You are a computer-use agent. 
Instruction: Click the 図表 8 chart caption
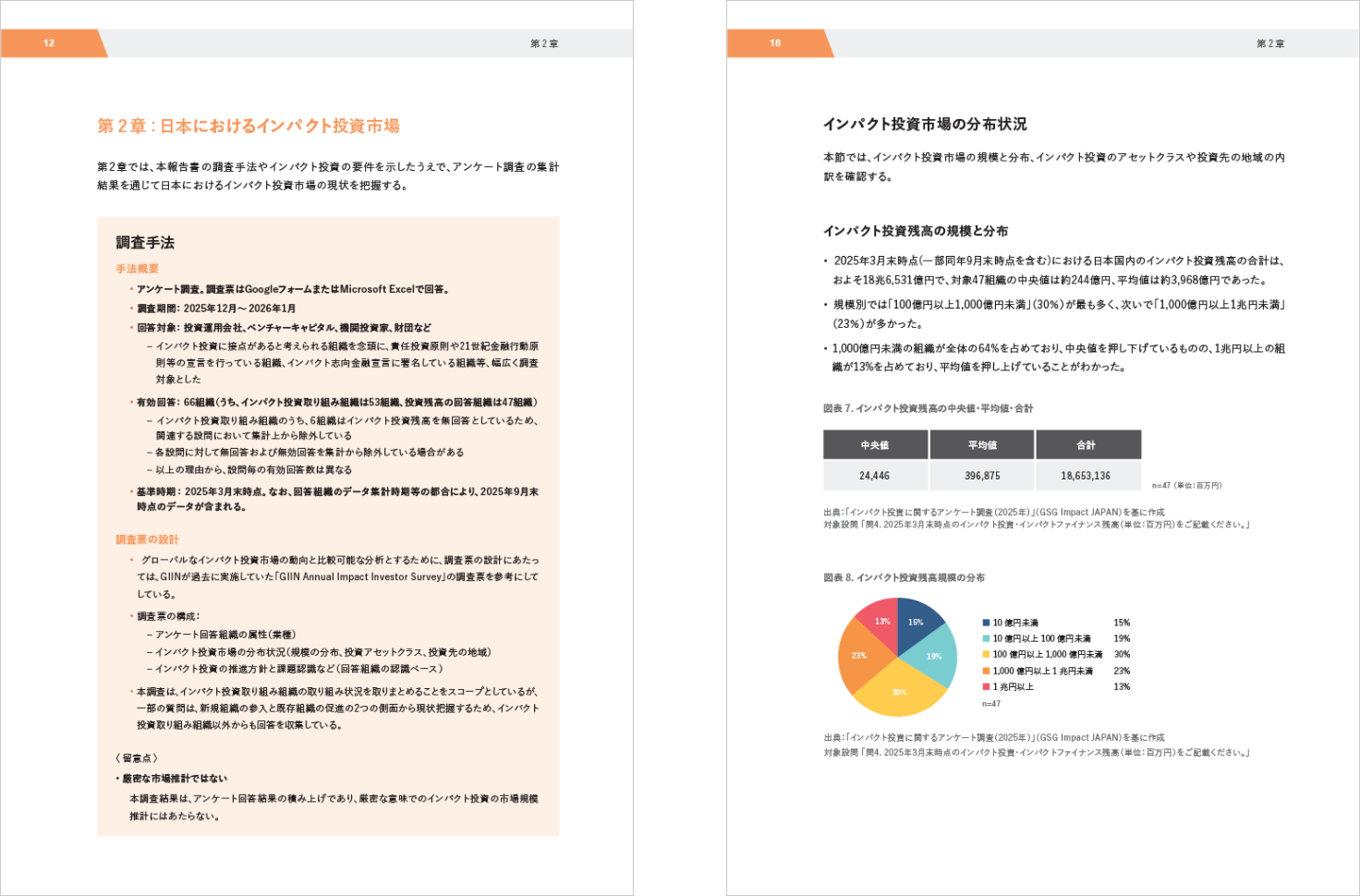tap(904, 577)
